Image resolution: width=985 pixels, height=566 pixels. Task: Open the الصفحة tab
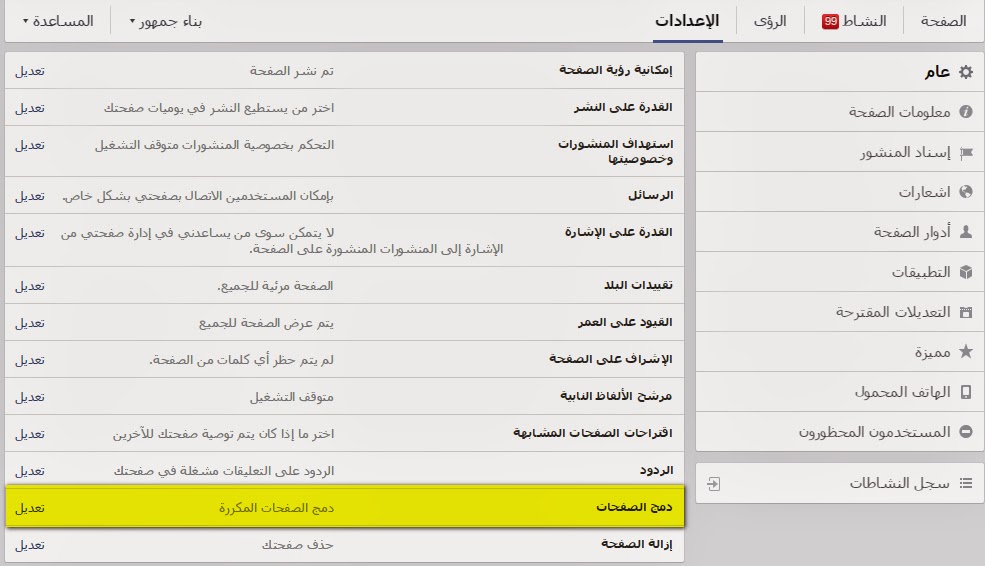point(943,21)
